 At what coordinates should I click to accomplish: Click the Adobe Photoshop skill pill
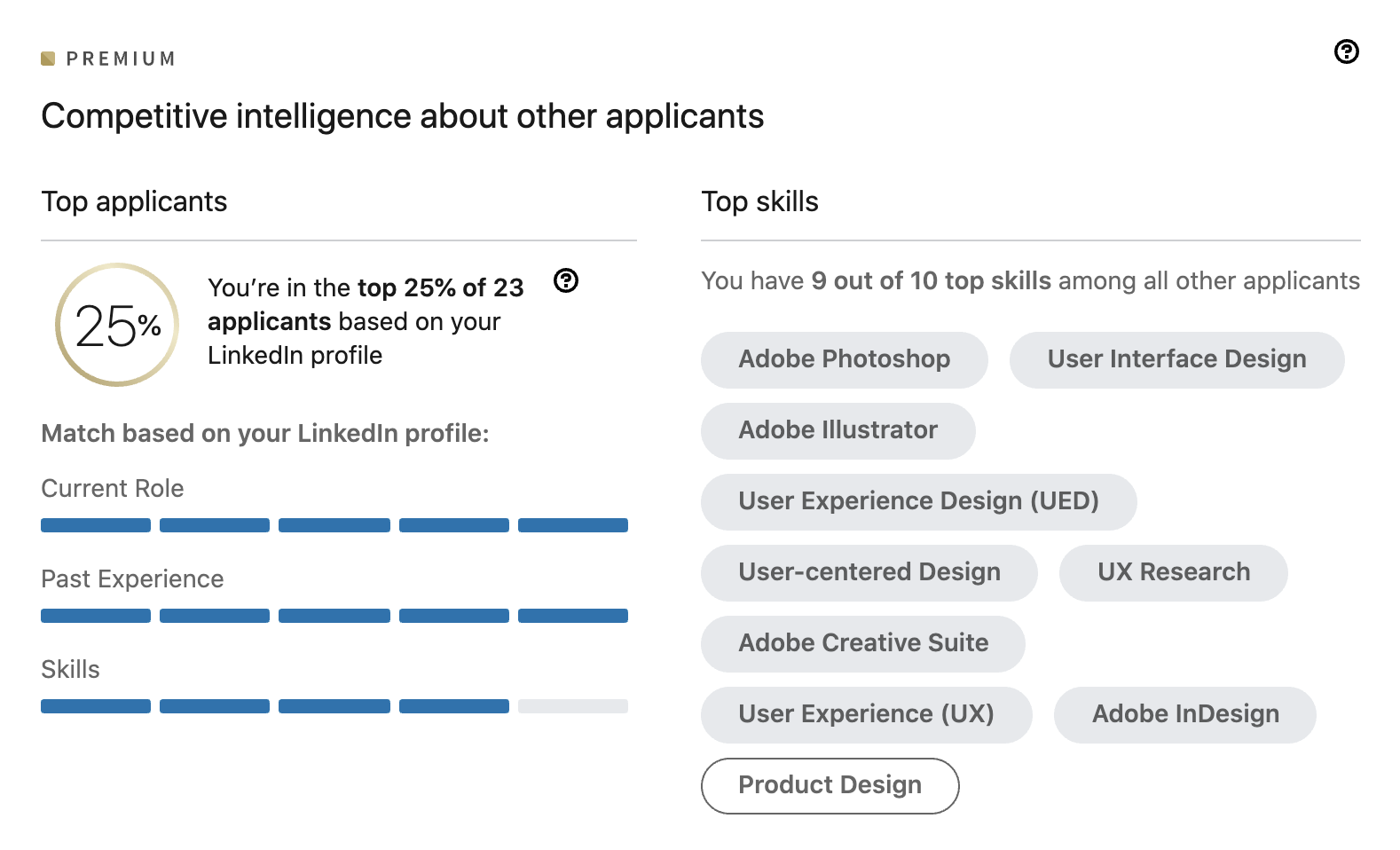coord(844,359)
